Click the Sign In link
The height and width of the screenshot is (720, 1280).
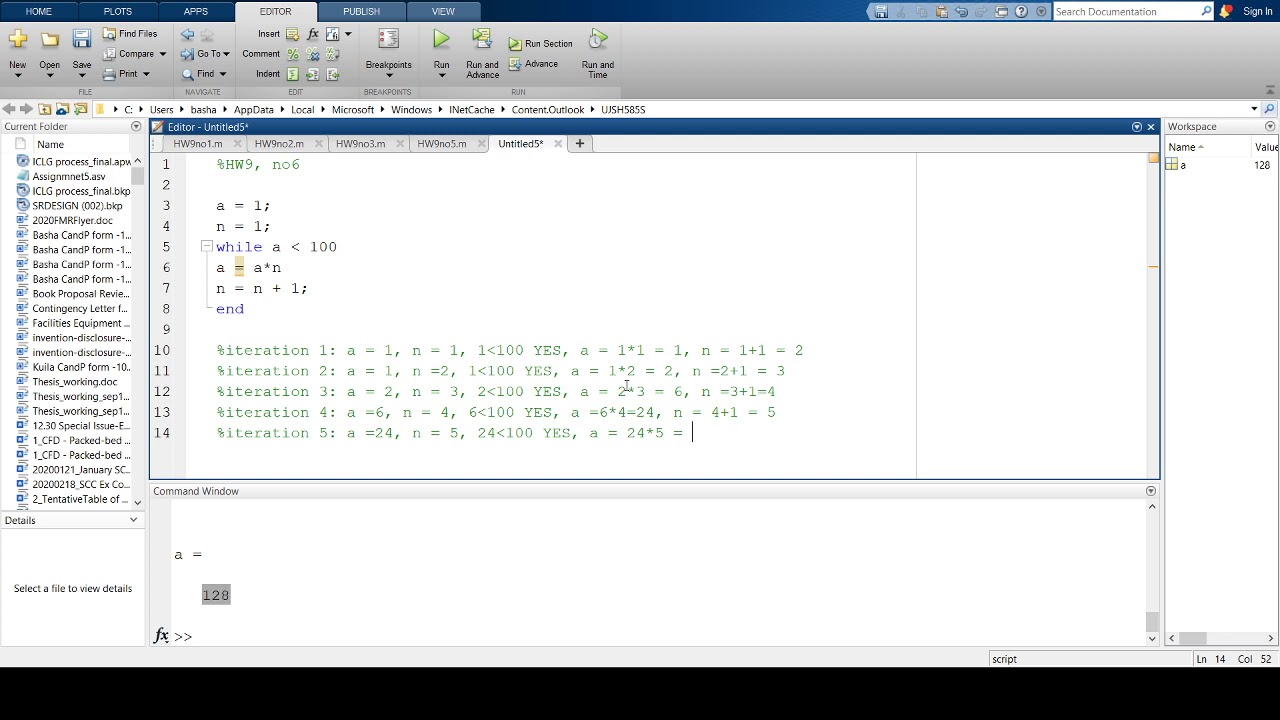[1257, 12]
